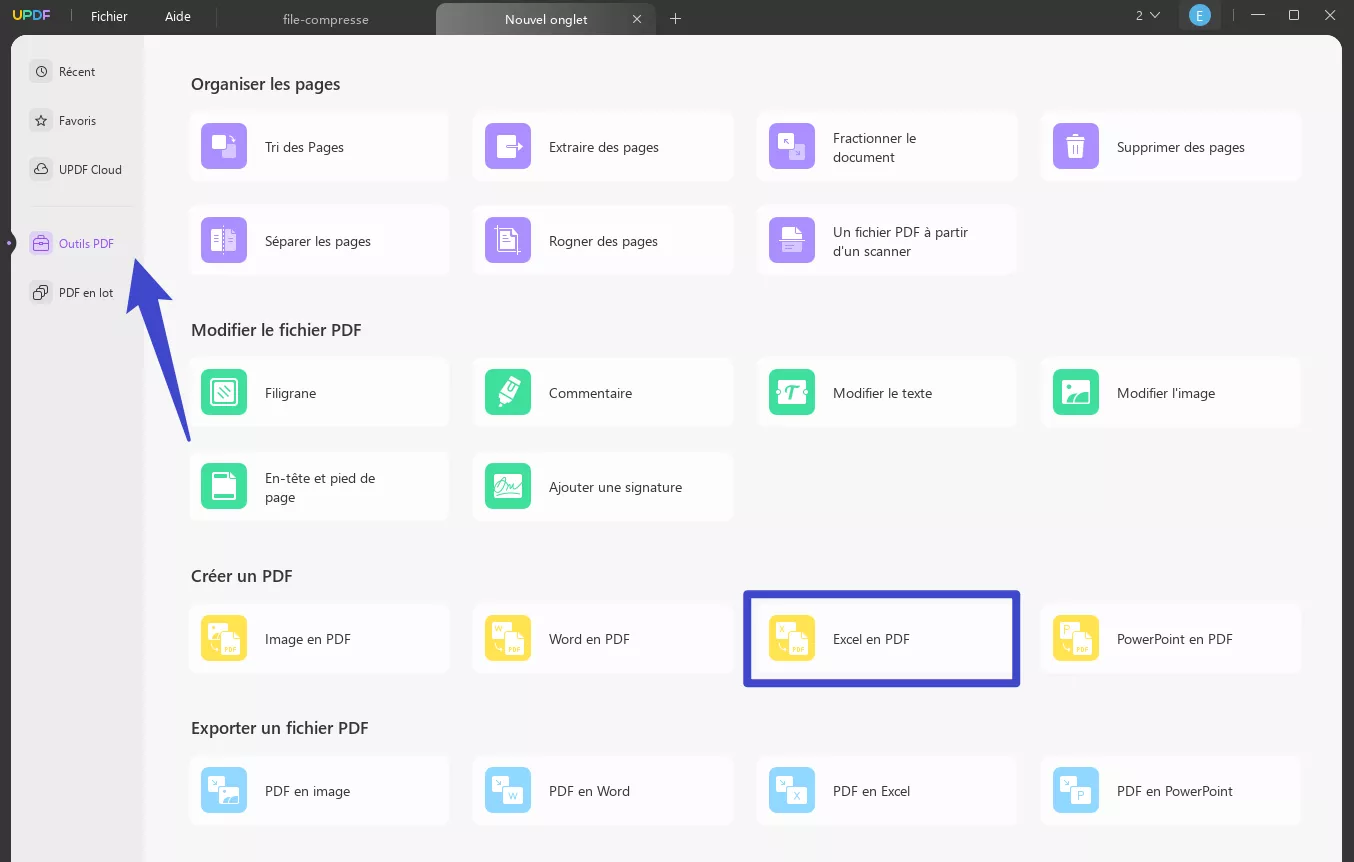
Task: Click the Outils PDF toolbox icon
Action: (41, 243)
